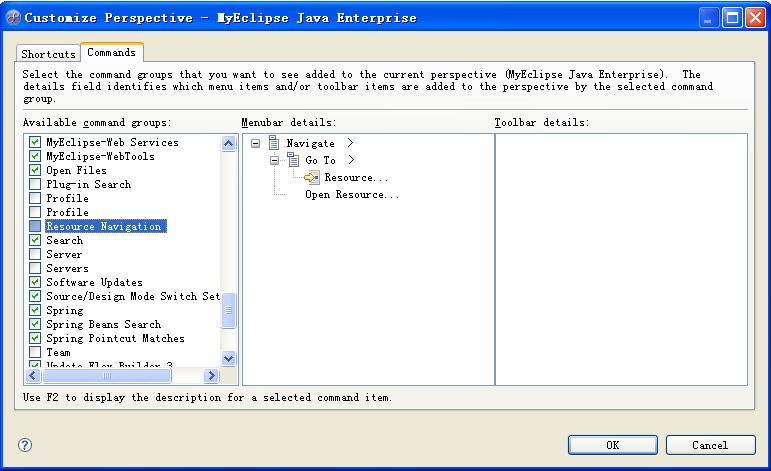Maximize the Customize Perspective dialog

pos(732,18)
